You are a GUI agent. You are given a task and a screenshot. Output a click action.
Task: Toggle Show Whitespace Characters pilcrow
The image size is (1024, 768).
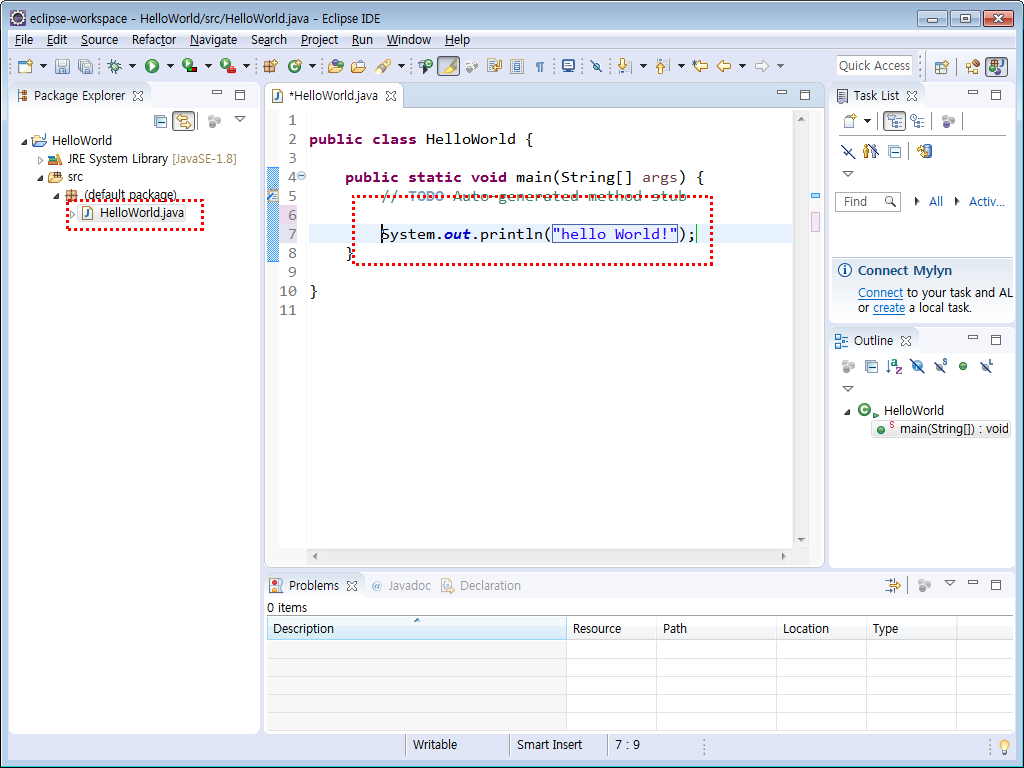pyautogui.click(x=540, y=66)
